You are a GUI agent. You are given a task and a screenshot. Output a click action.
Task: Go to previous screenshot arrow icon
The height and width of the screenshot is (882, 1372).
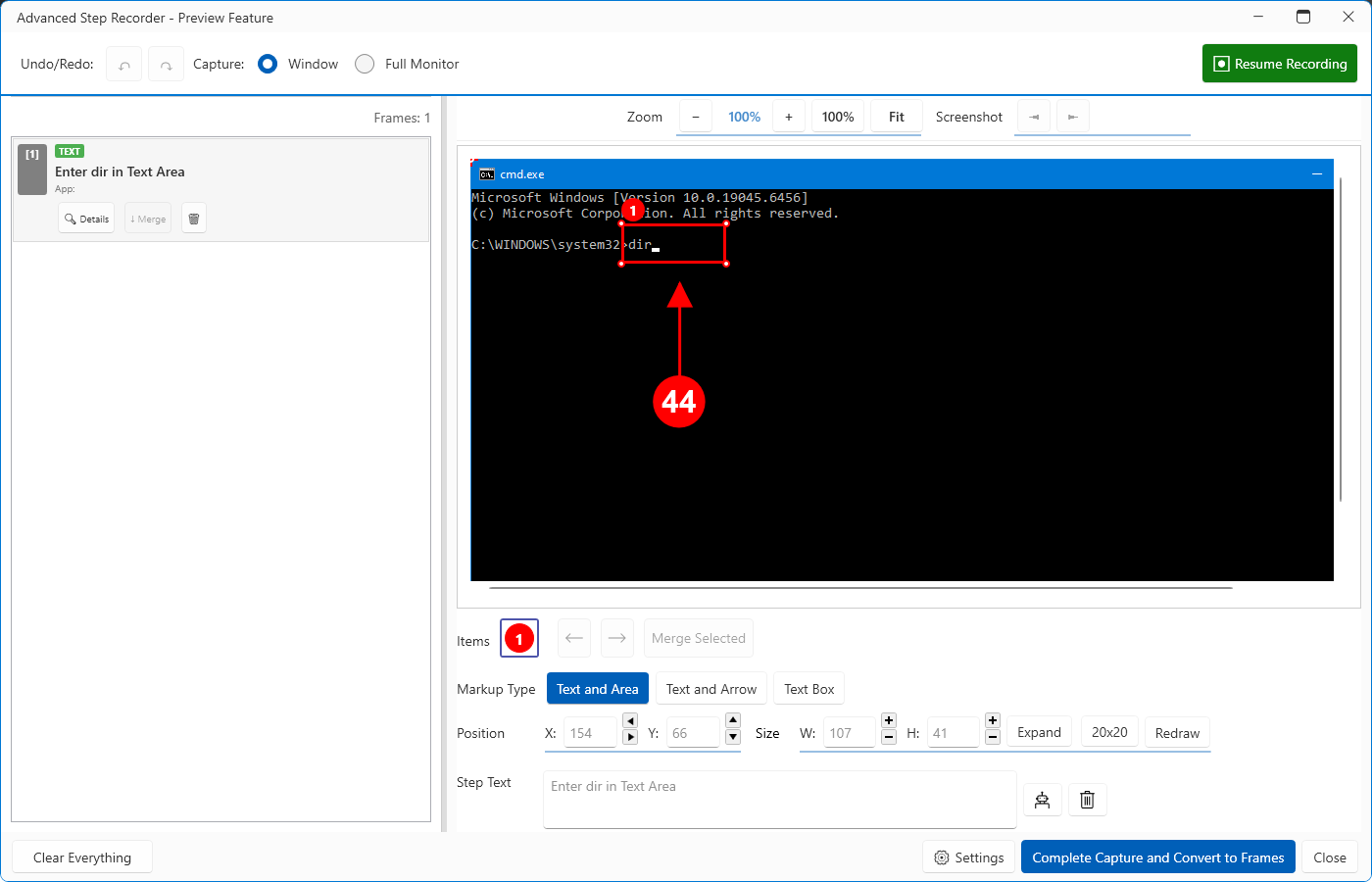1033,117
